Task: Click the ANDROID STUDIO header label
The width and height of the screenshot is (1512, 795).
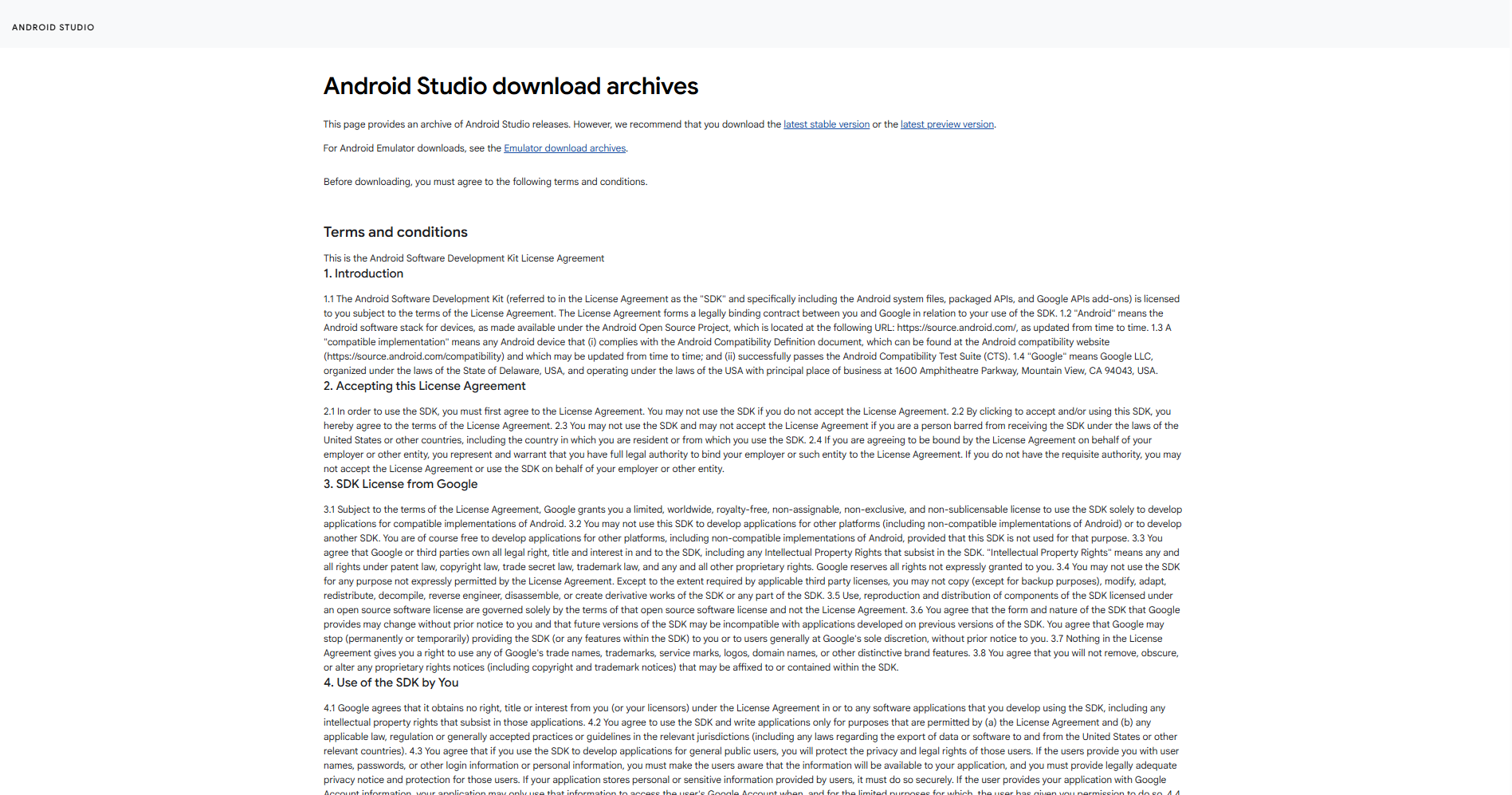Action: 53,27
